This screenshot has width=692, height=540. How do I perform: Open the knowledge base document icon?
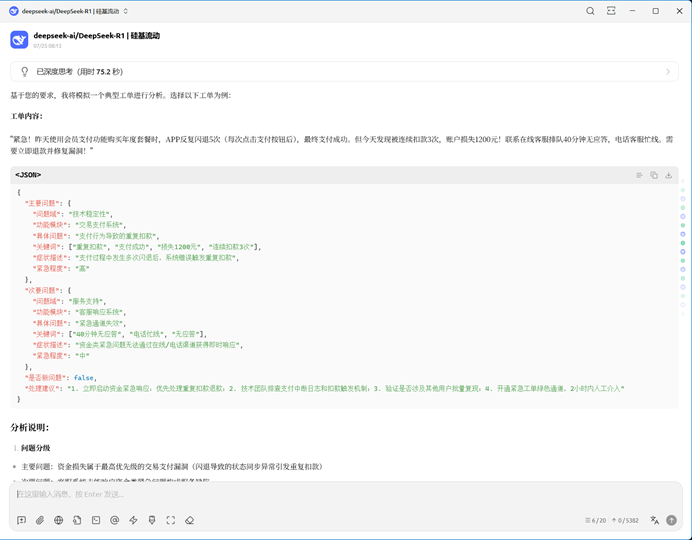tap(77, 520)
